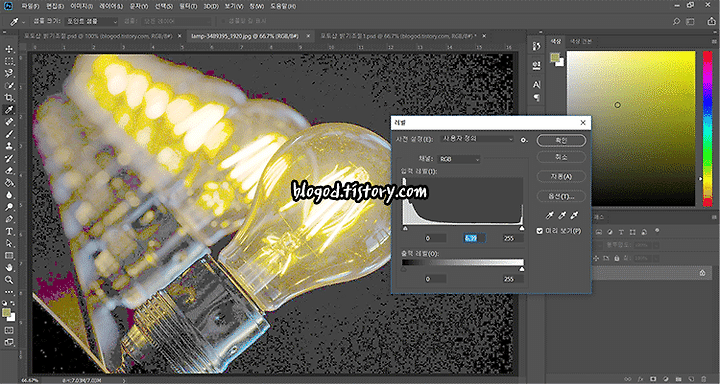
Task: Click the input levels black point slider
Action: 405,228
